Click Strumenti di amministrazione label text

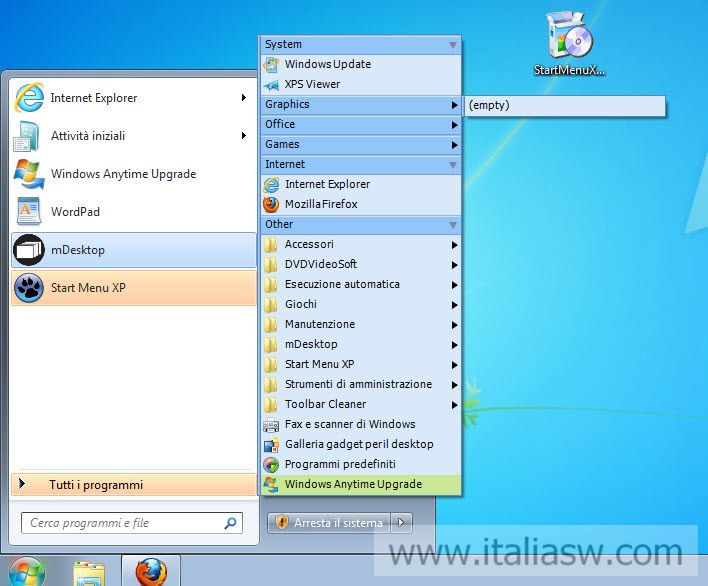pos(359,384)
